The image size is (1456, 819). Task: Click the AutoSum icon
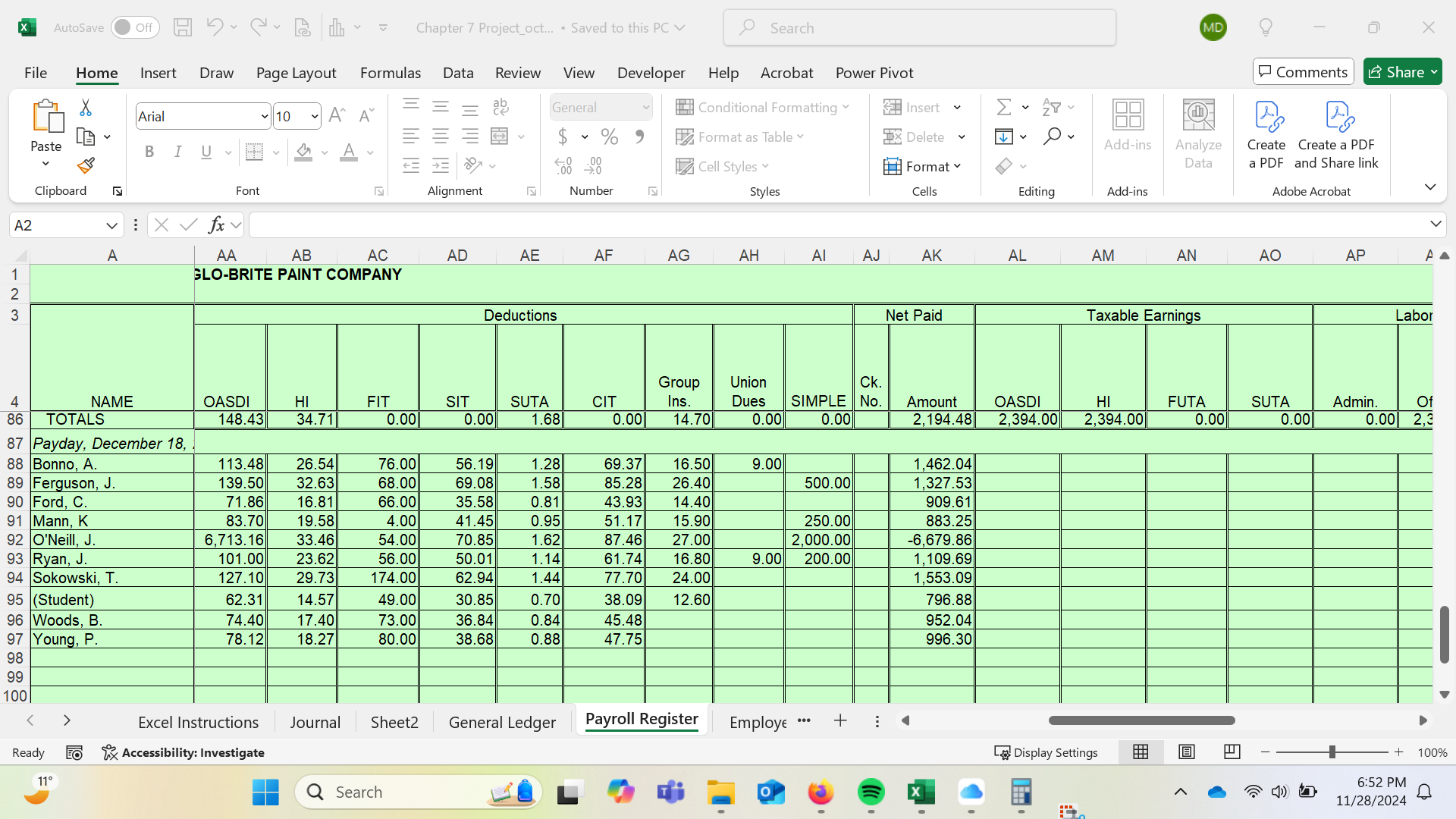pos(1005,107)
